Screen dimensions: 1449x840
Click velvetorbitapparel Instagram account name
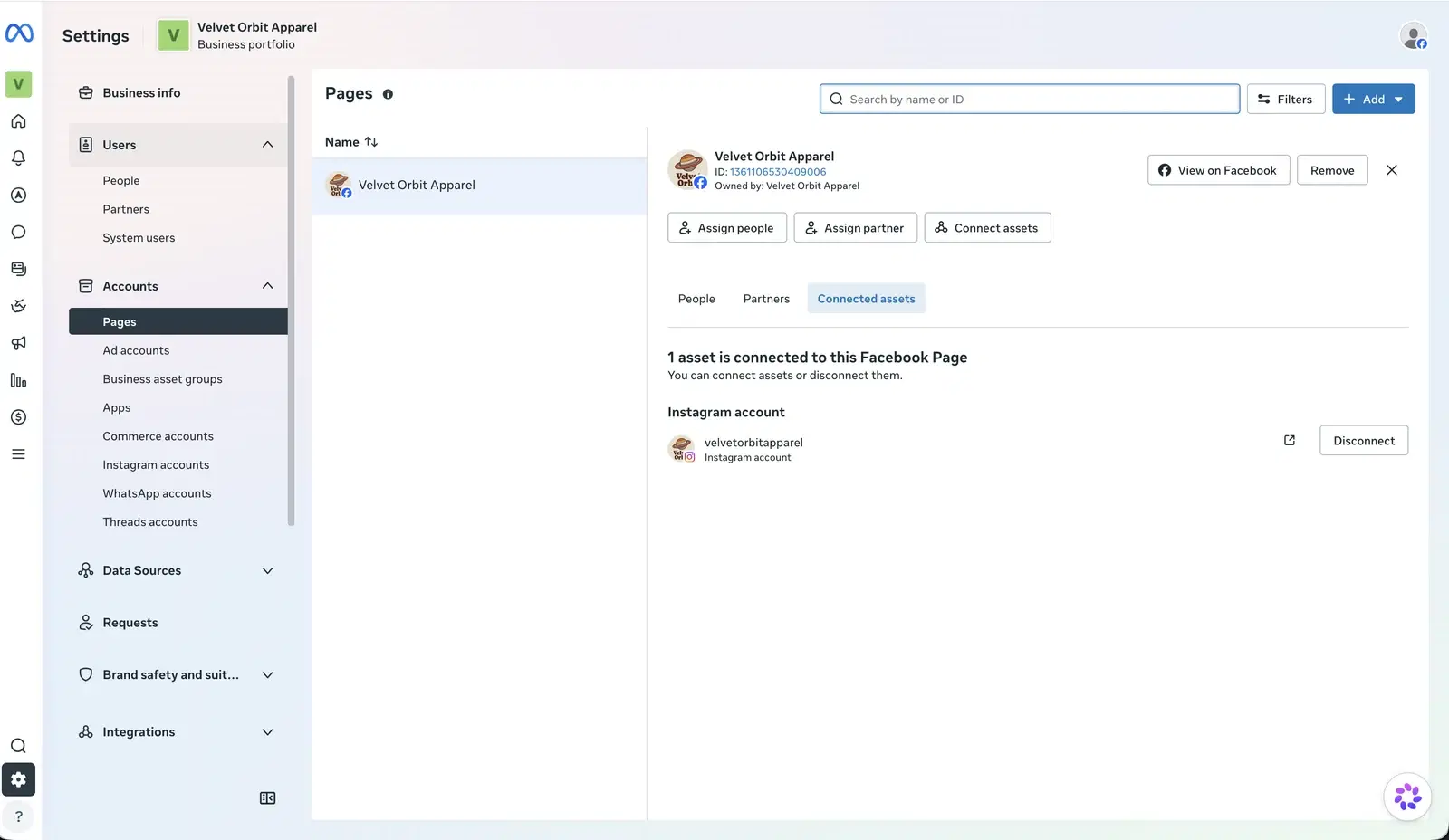coord(753,443)
